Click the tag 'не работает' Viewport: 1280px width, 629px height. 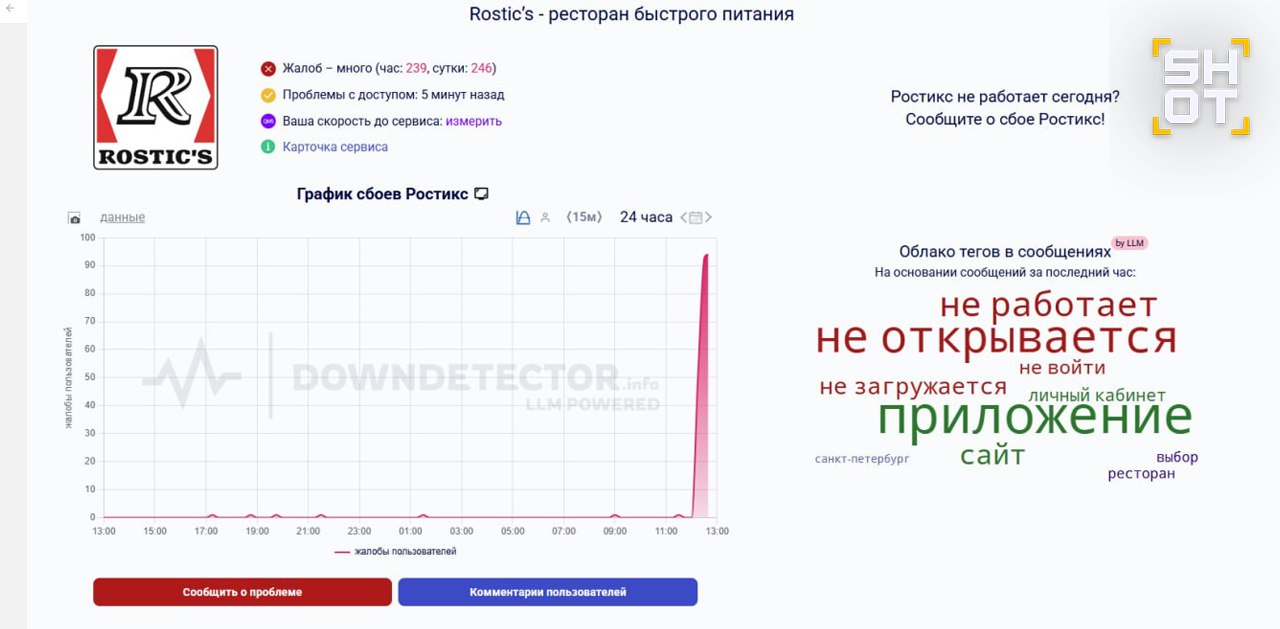[x=1048, y=305]
